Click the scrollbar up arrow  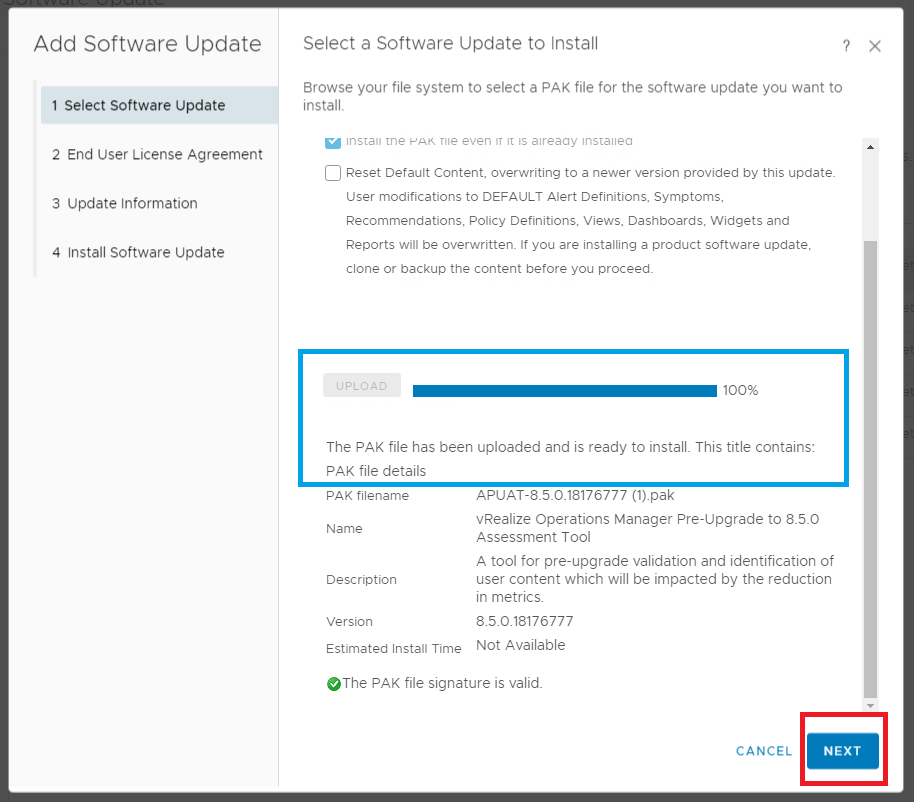[870, 147]
